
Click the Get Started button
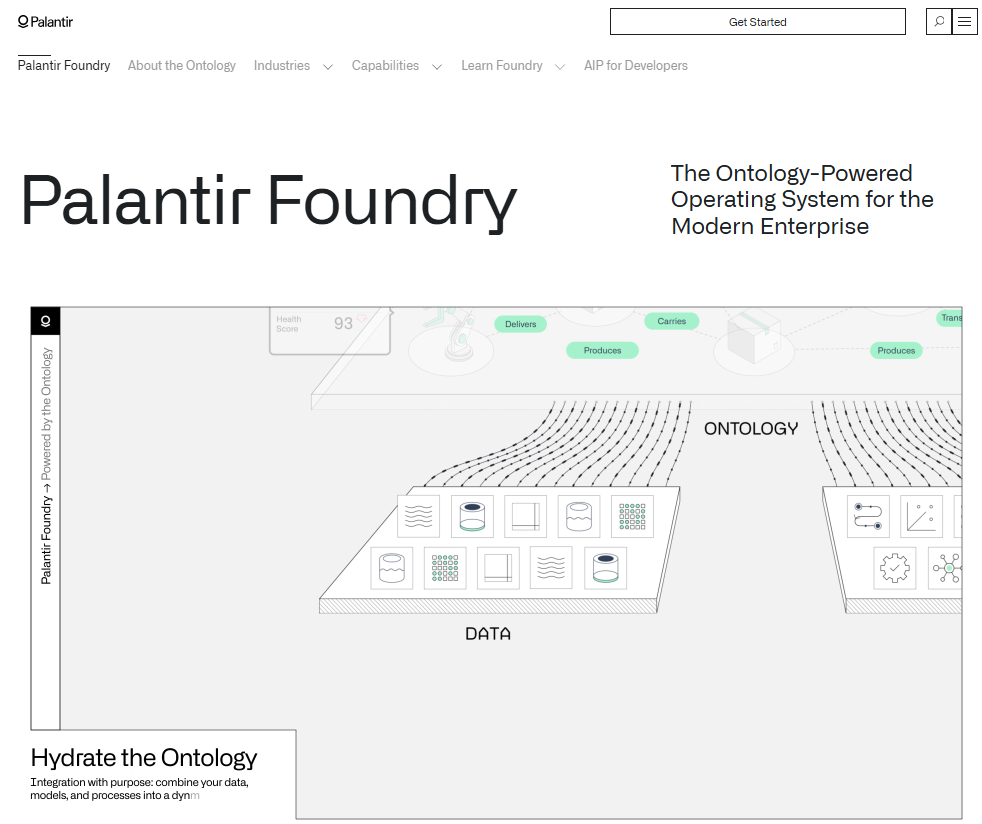point(757,21)
